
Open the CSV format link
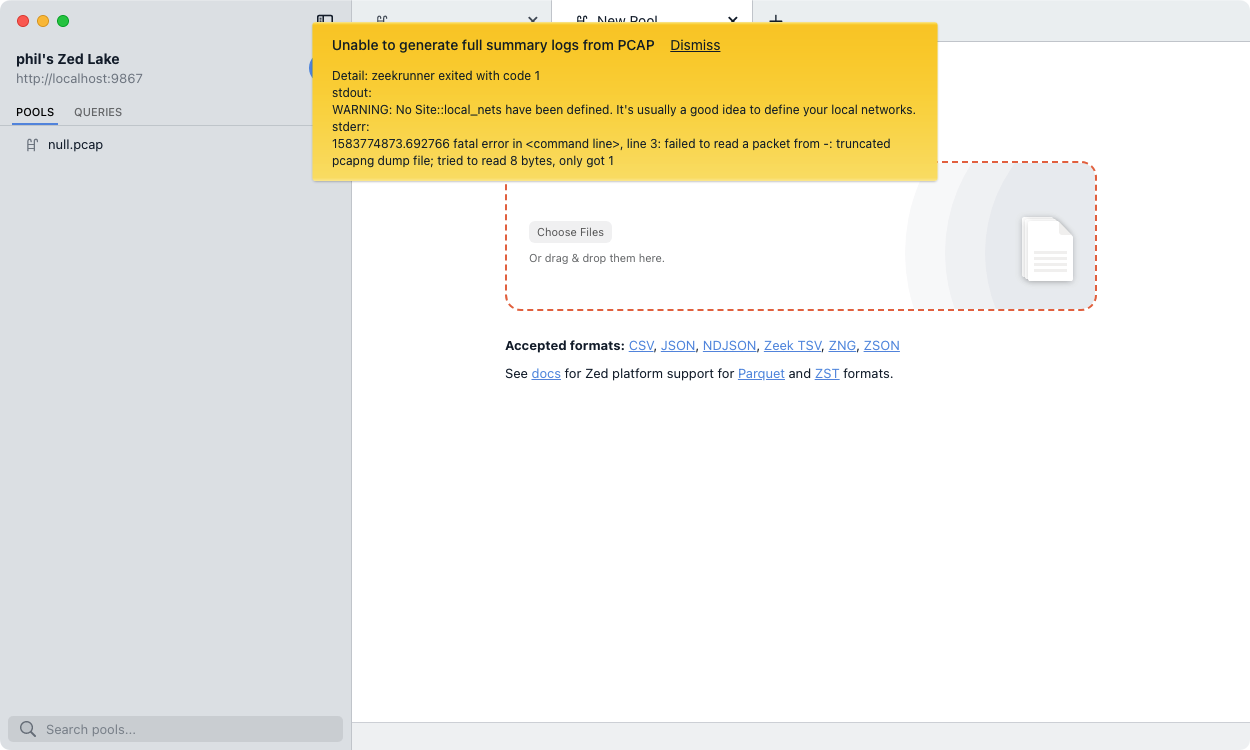pyautogui.click(x=641, y=346)
